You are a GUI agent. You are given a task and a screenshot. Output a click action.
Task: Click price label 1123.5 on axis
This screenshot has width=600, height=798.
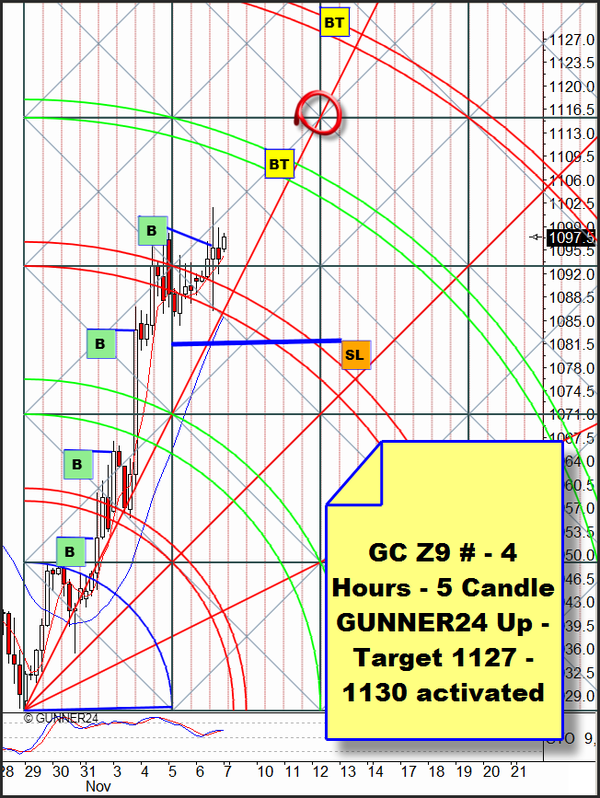tap(571, 63)
